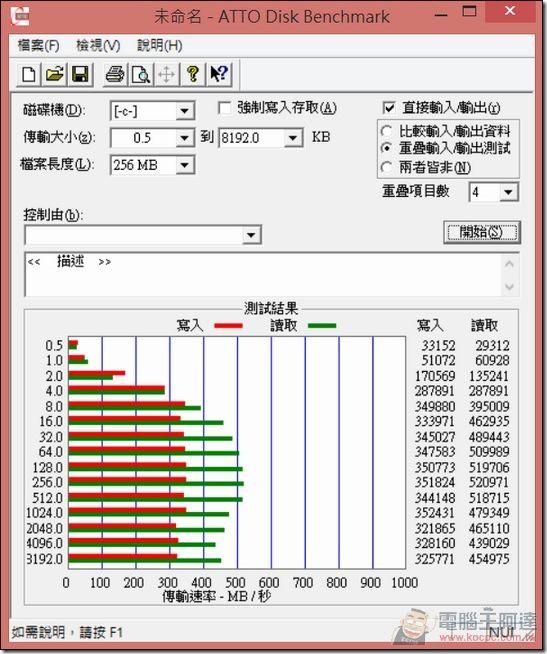
Task: Click the New document toolbar icon
Action: (28, 75)
